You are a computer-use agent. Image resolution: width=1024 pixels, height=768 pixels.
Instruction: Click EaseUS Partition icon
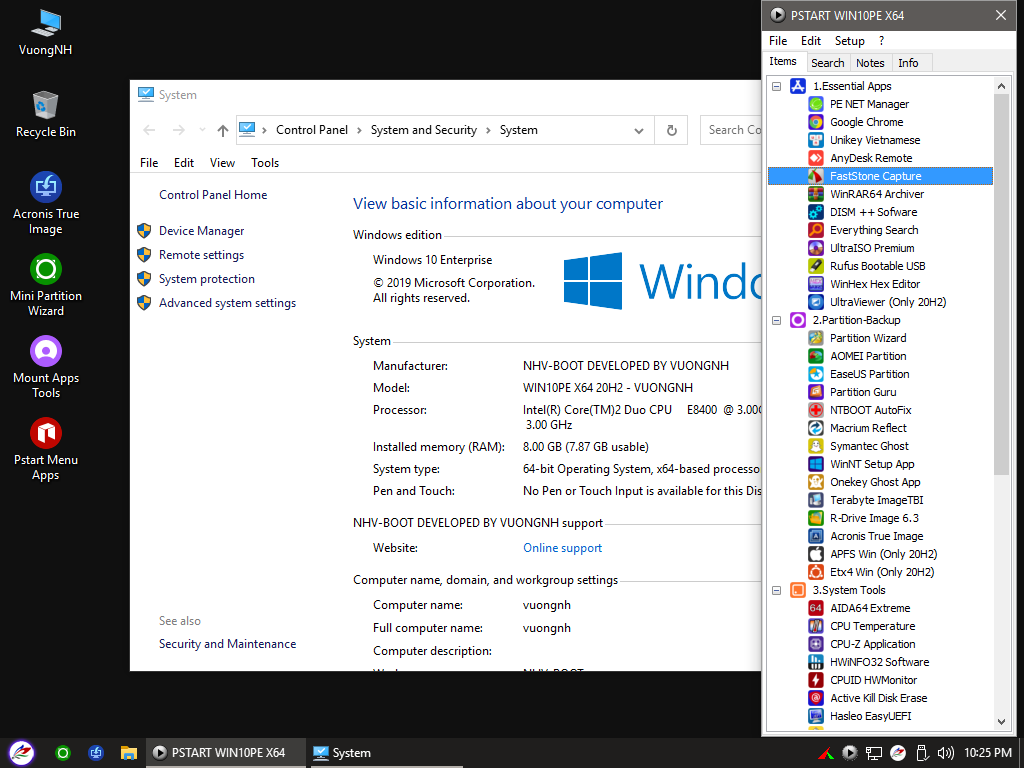[816, 374]
